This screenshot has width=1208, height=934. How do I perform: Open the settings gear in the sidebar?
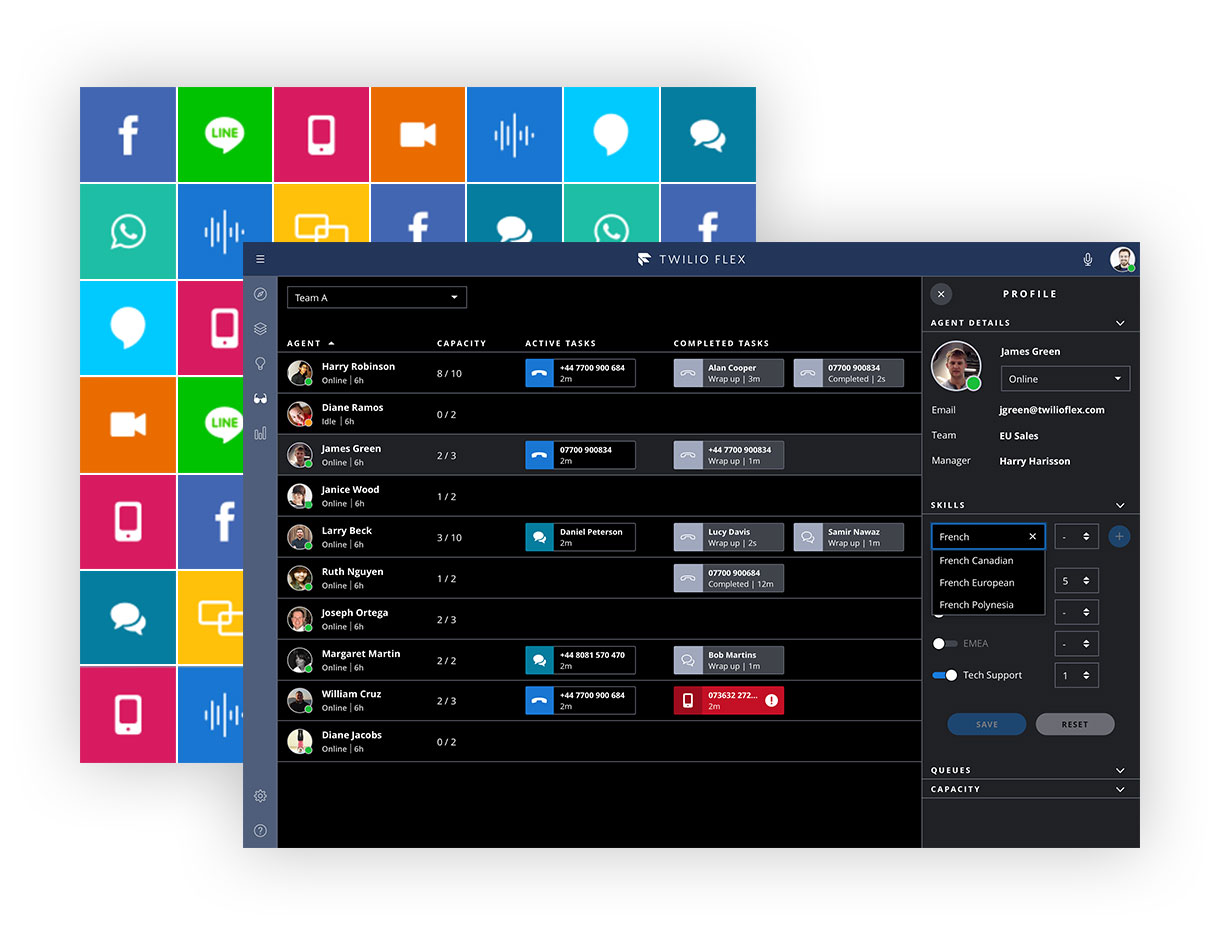260,796
